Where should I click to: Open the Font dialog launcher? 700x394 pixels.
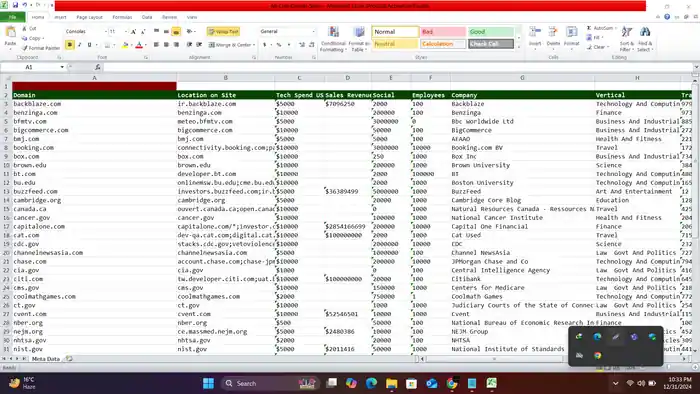pyautogui.click(x=146, y=58)
